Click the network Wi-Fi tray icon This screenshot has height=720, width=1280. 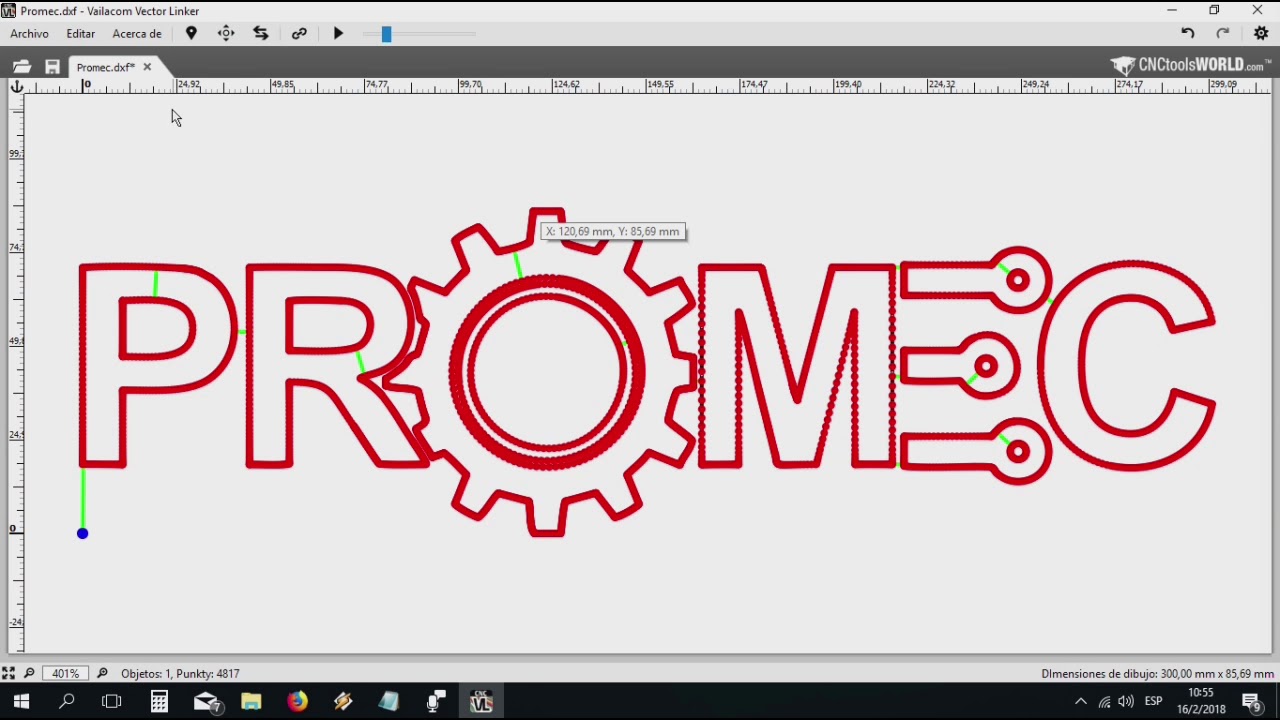point(1105,702)
